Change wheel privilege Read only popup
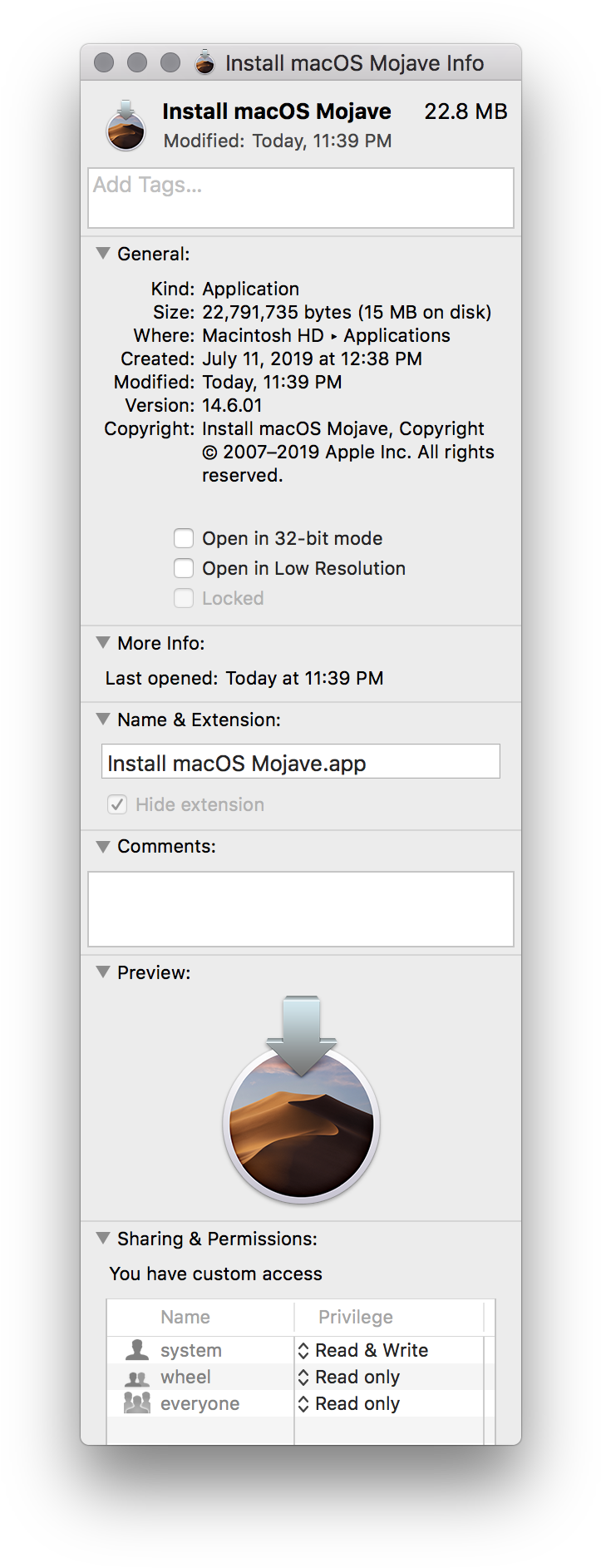The width and height of the screenshot is (601, 1568). 349,1377
